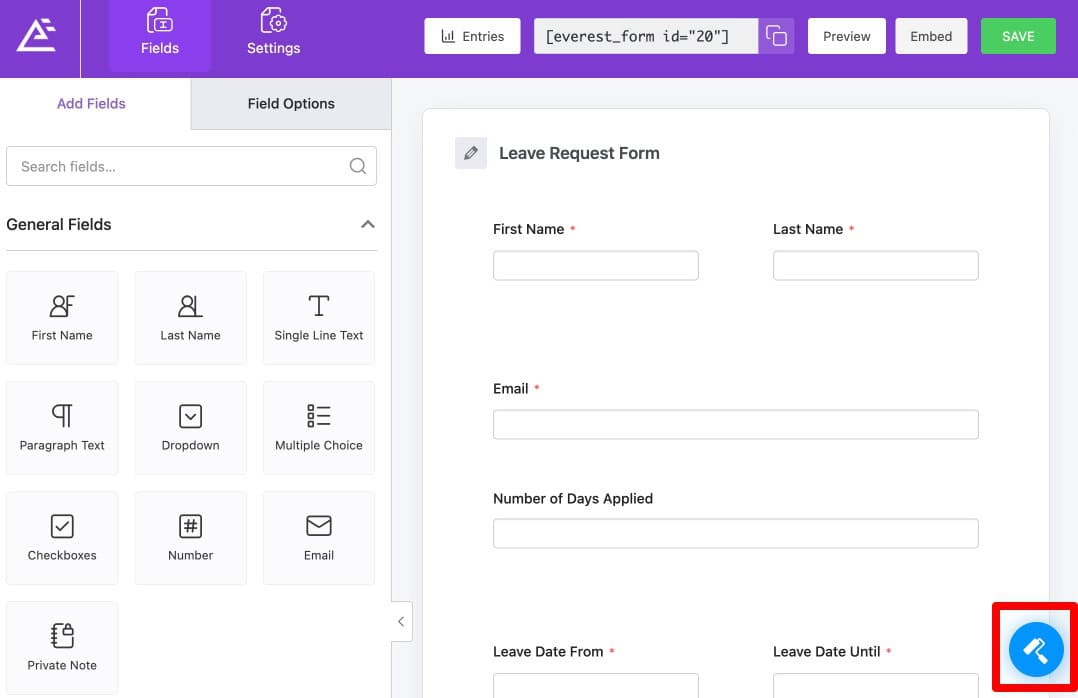Add the First Name field
1078x698 pixels.
[x=62, y=318]
